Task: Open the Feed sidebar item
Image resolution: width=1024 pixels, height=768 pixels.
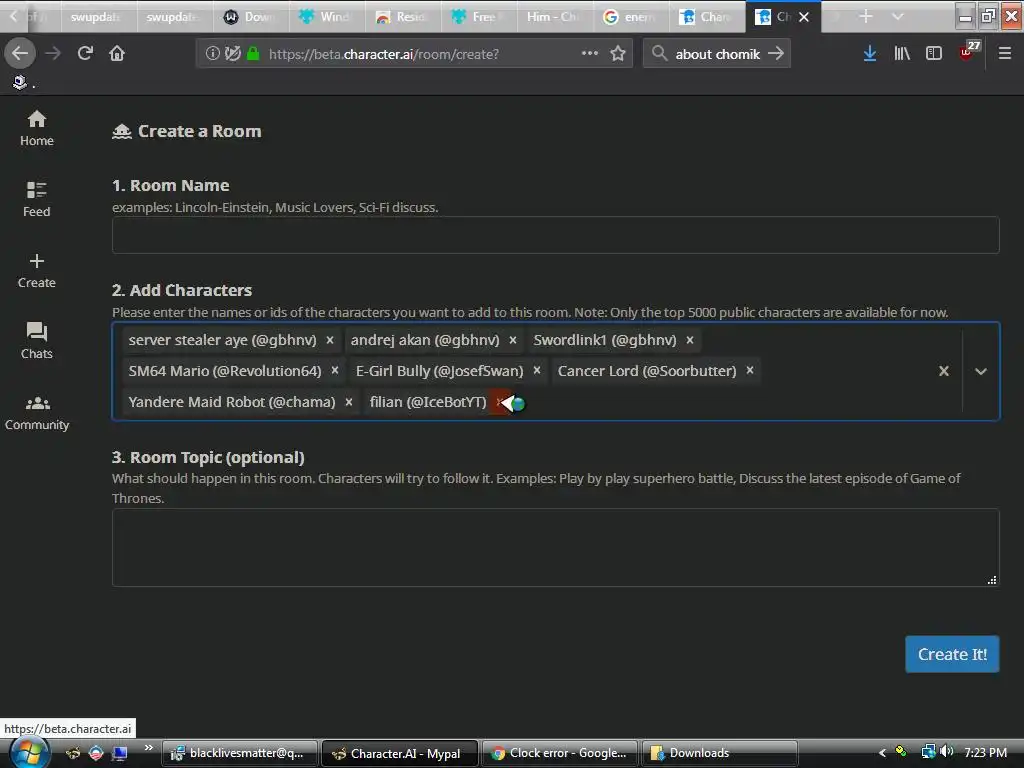Action: 37,199
